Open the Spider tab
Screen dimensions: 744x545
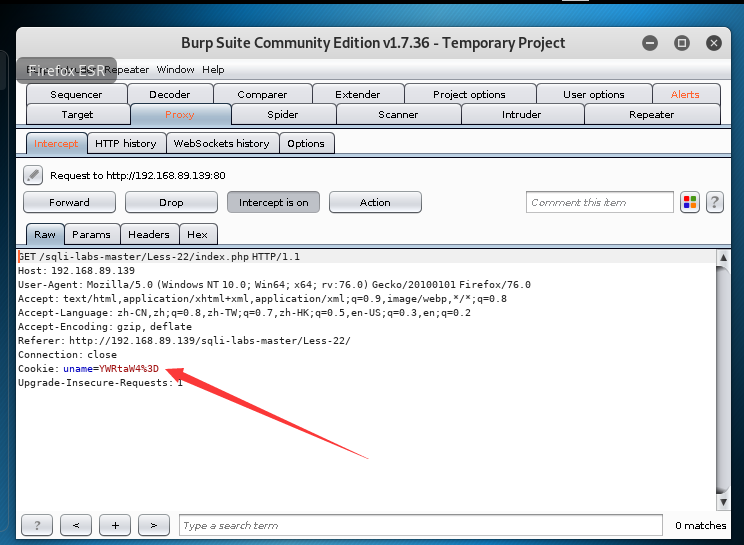point(283,114)
